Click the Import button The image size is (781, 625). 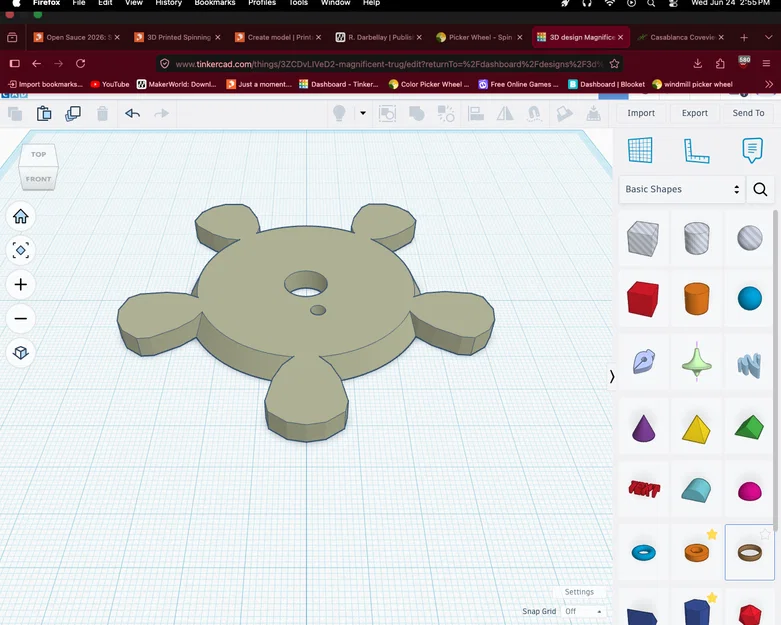pos(641,113)
